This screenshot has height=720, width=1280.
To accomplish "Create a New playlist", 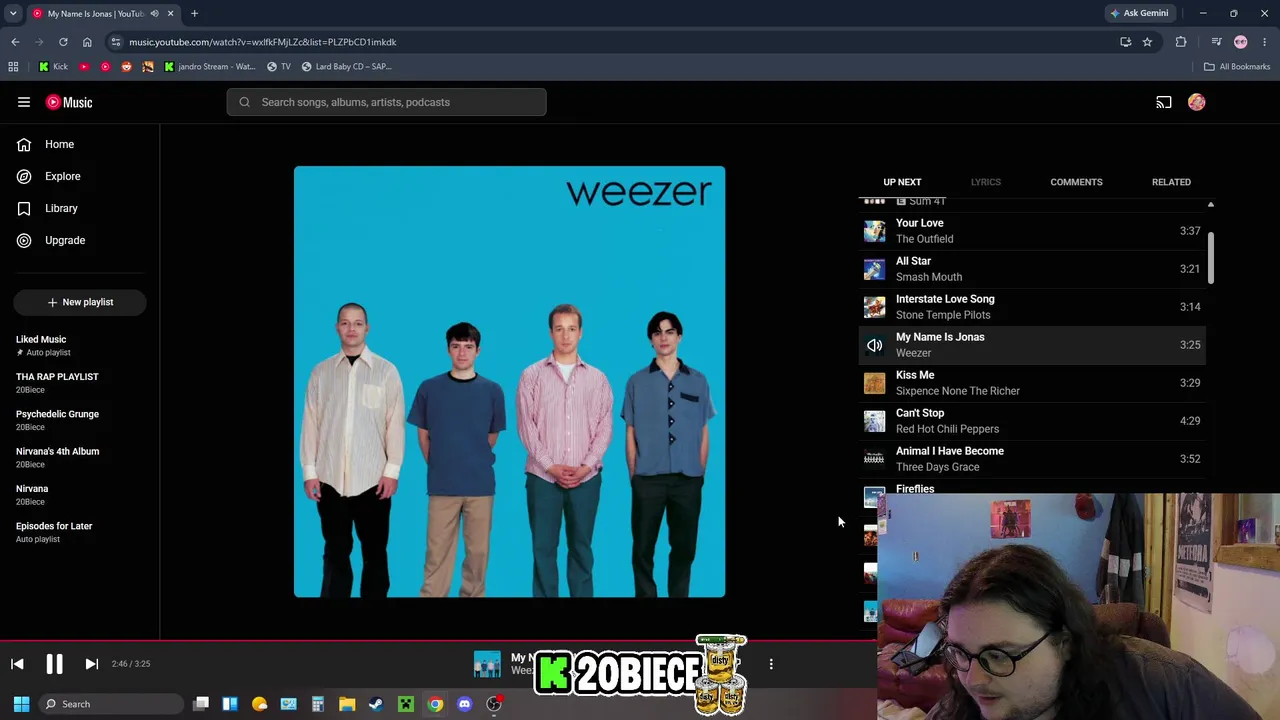I will pos(80,302).
